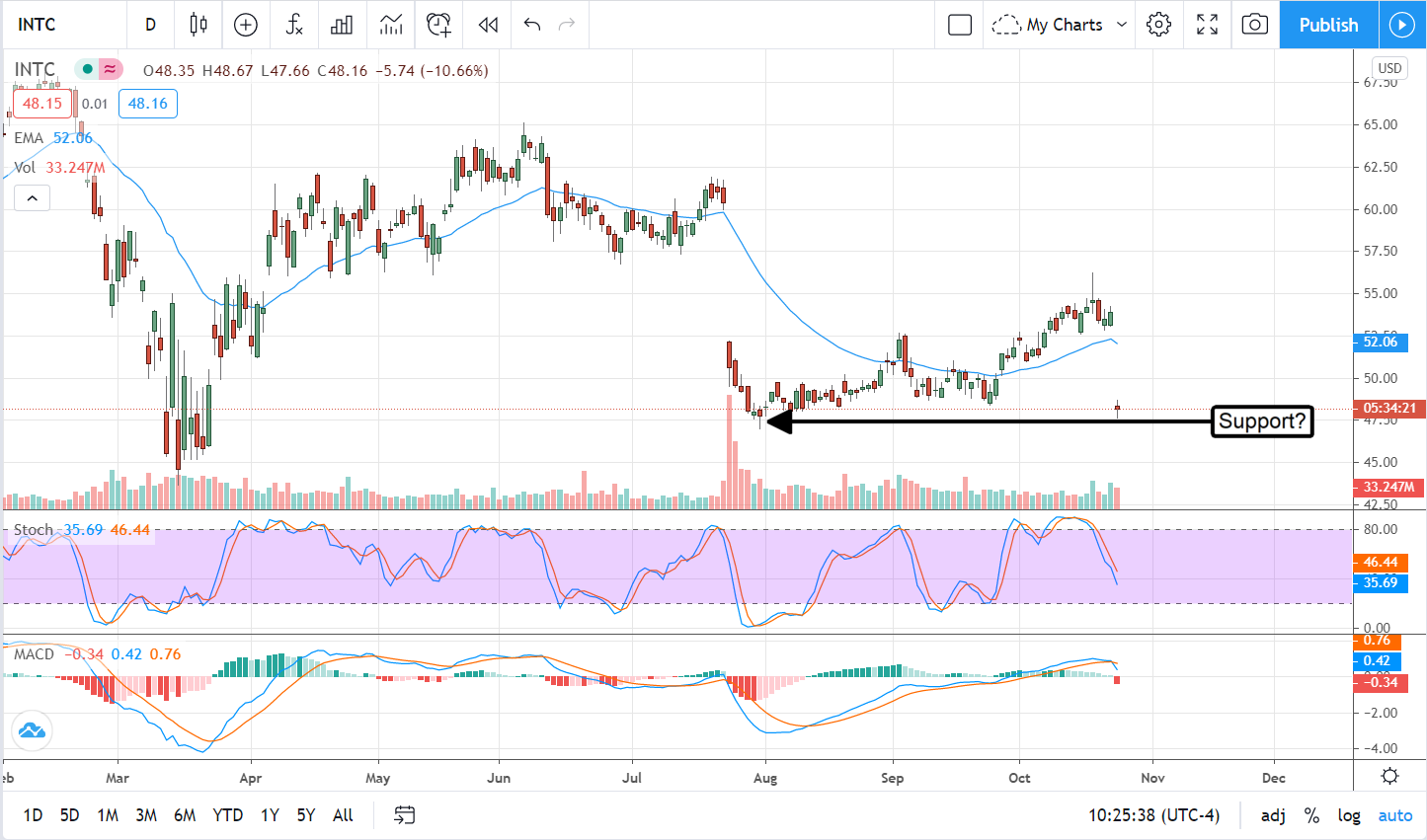Click the blue 48.16 buy price button
The height and width of the screenshot is (840, 1427).
click(148, 104)
